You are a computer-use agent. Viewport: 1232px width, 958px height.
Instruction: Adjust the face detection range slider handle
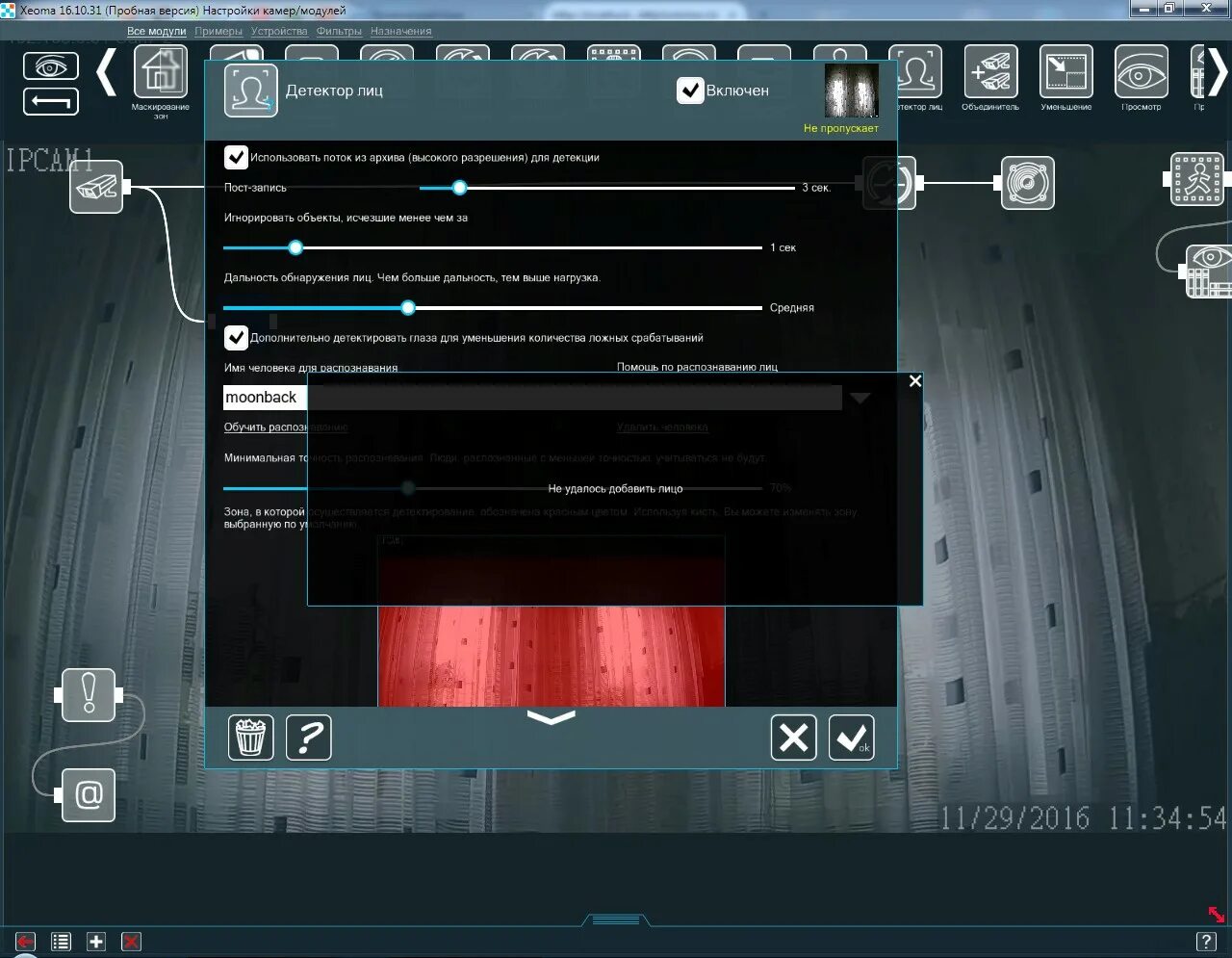408,307
